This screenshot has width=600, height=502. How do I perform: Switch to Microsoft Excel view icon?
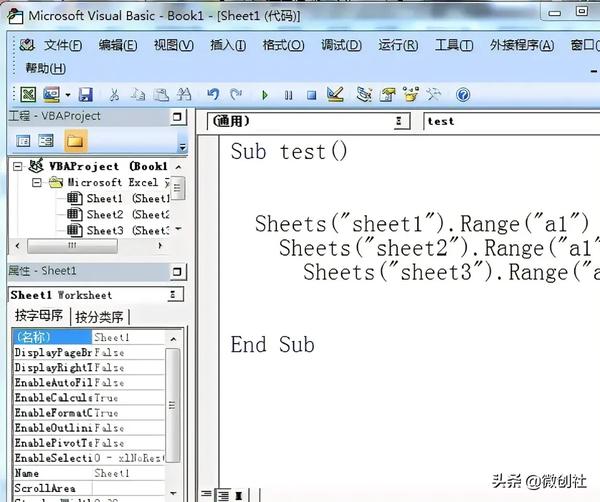(28, 95)
